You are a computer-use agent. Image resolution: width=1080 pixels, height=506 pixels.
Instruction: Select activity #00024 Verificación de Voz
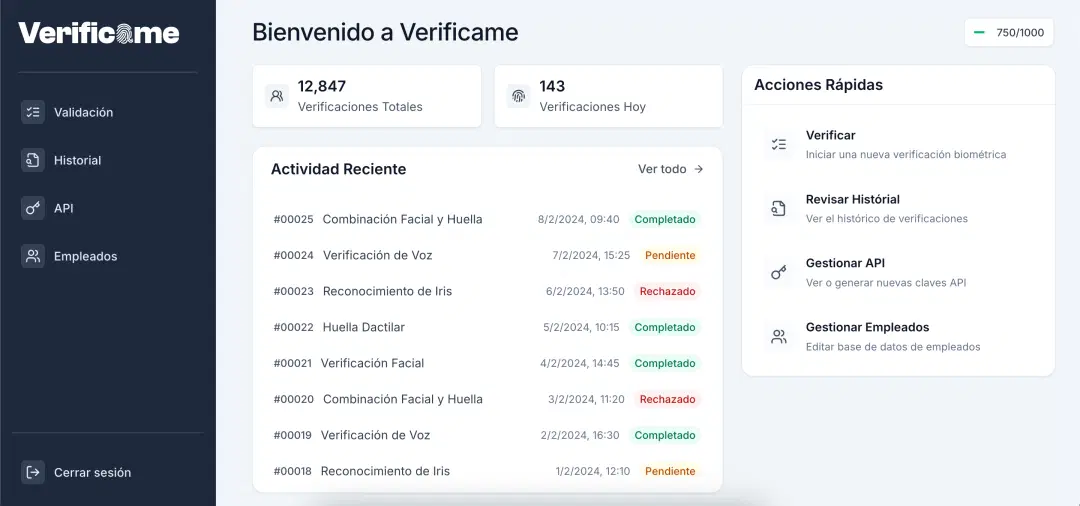(487, 255)
